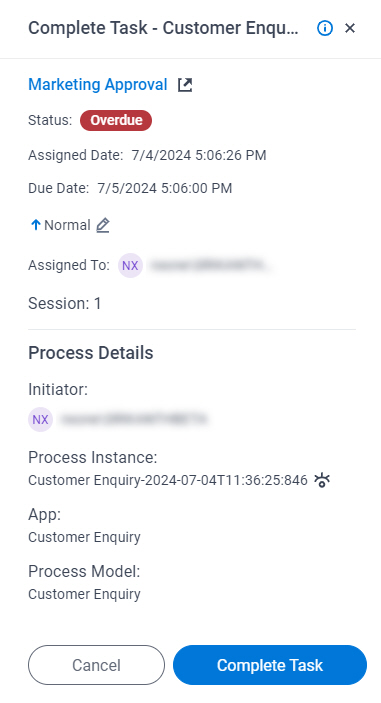Image resolution: width=381 pixels, height=703 pixels.
Task: Click the NX avatar under Initiator
Action: (40, 419)
